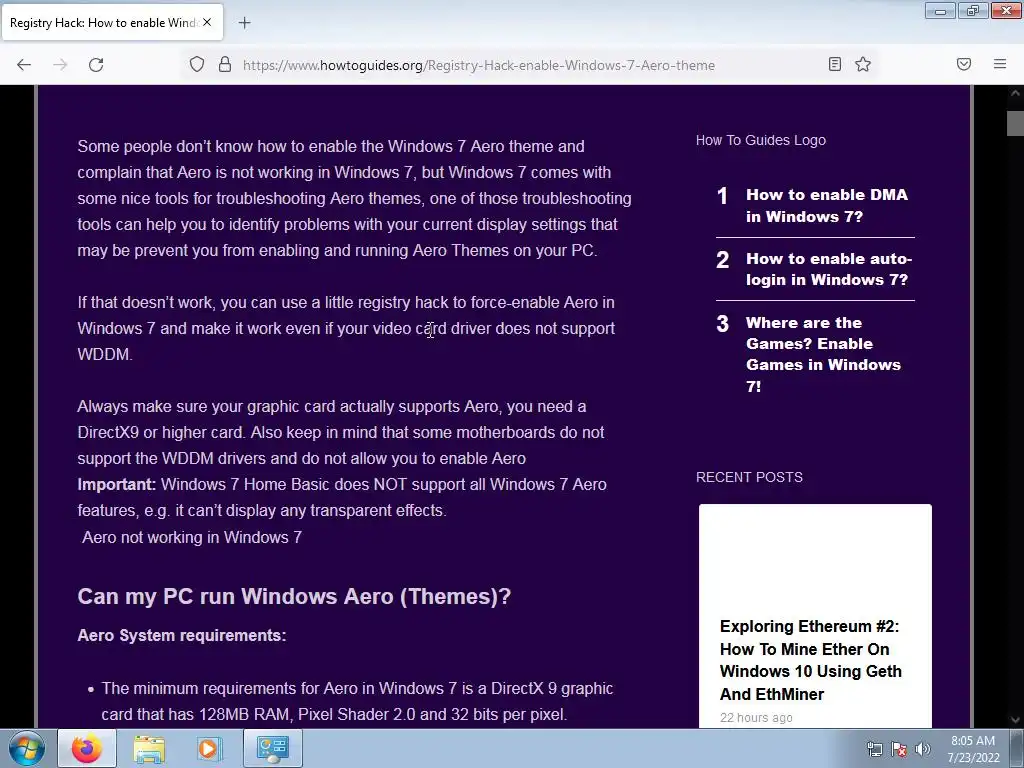Click the Exploring Ethereum post thumbnail image
This screenshot has height=768, width=1024.
point(815,555)
